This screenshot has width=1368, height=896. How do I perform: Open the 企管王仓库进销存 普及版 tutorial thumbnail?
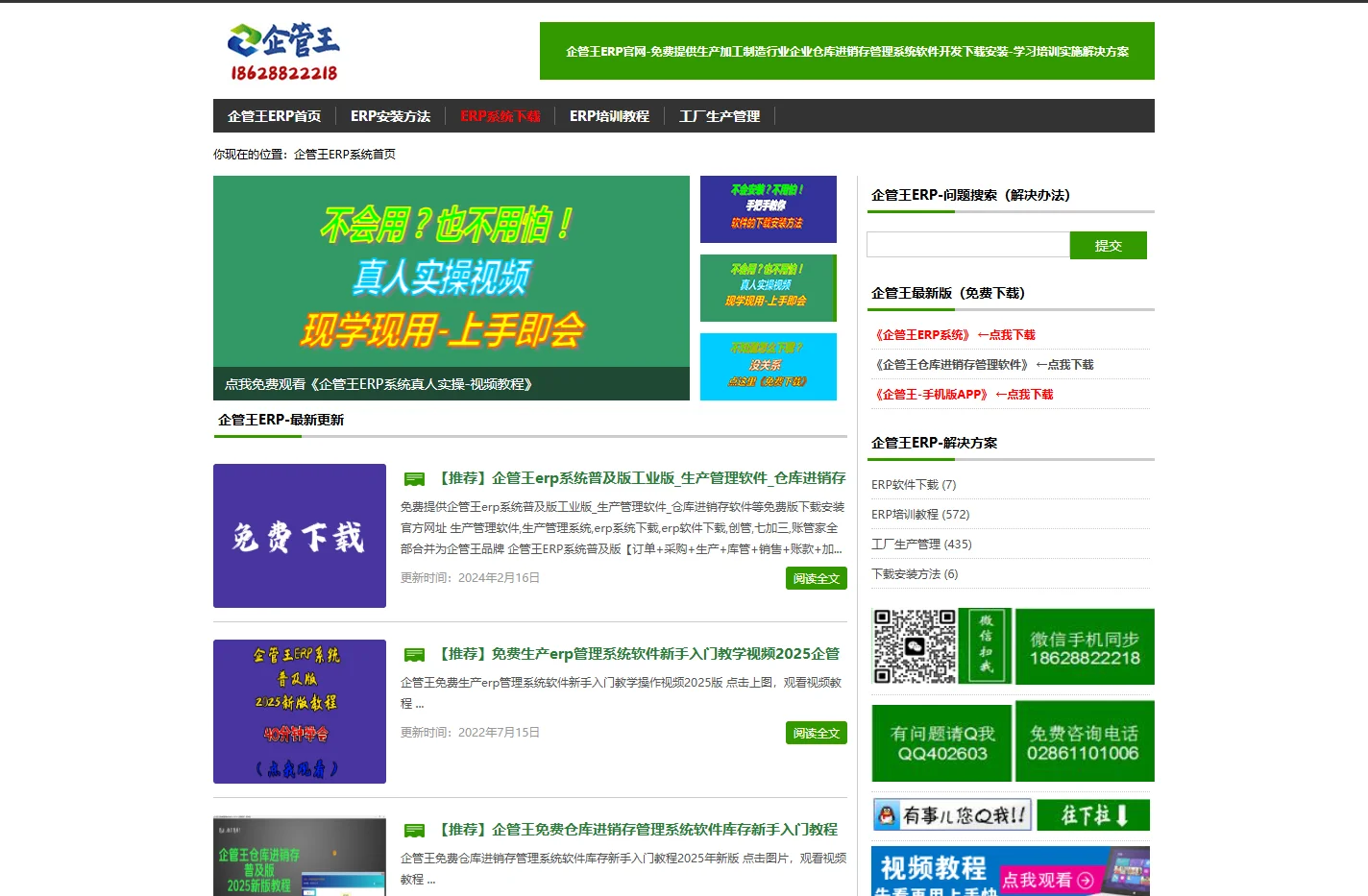point(300,856)
